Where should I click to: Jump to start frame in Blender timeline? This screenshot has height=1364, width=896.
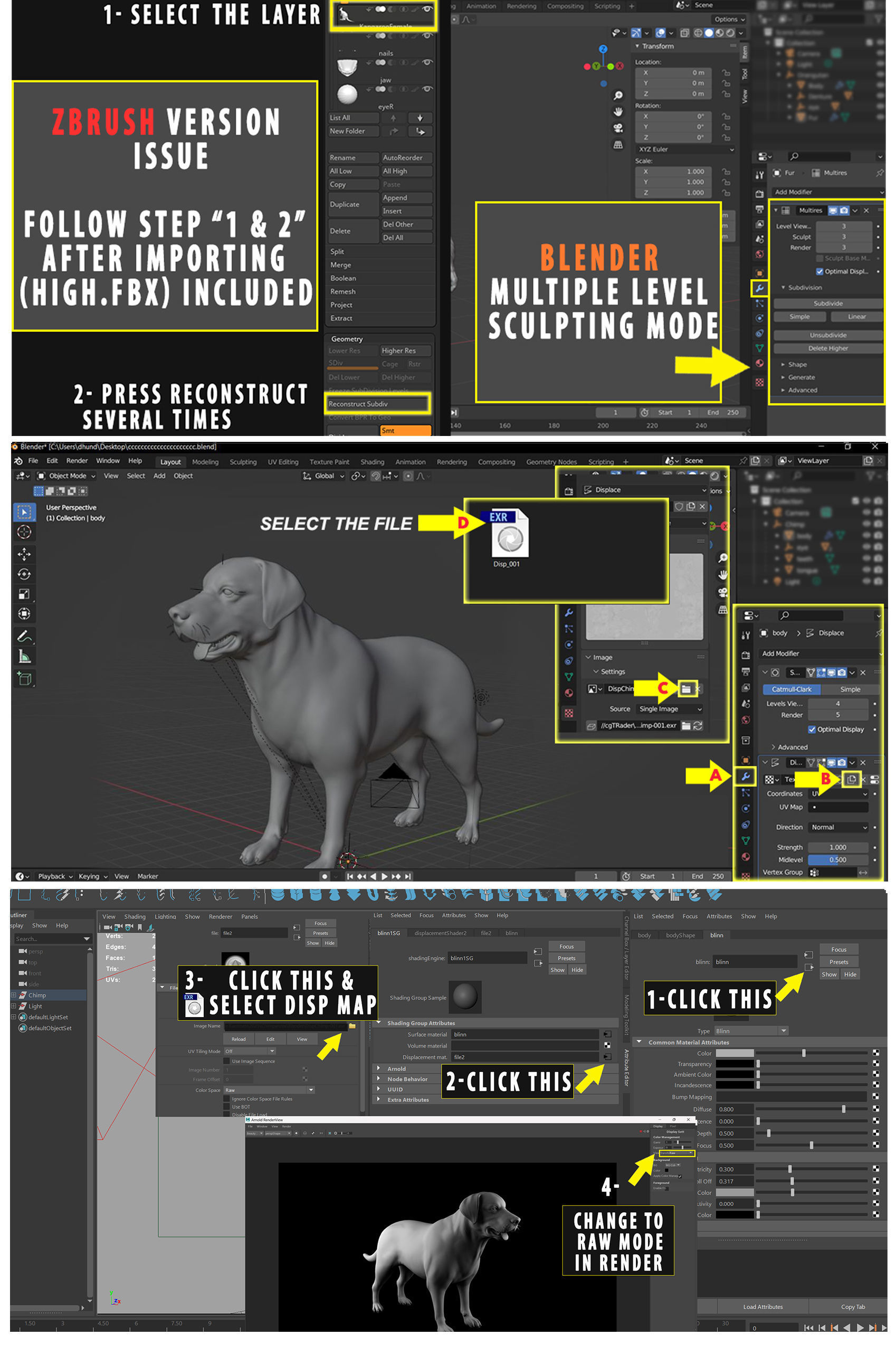click(350, 876)
